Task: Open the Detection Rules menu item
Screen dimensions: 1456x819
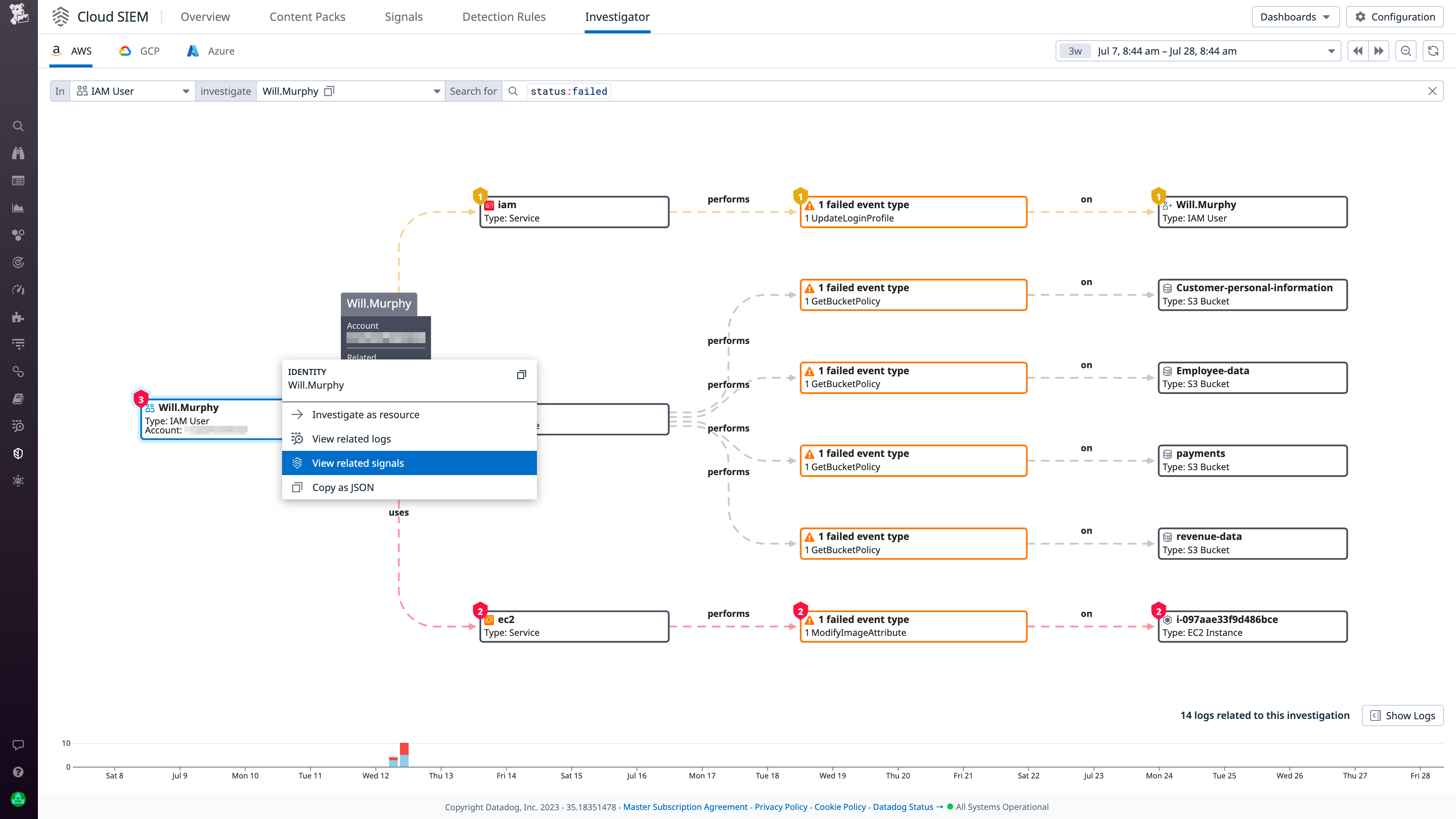Action: [x=504, y=16]
